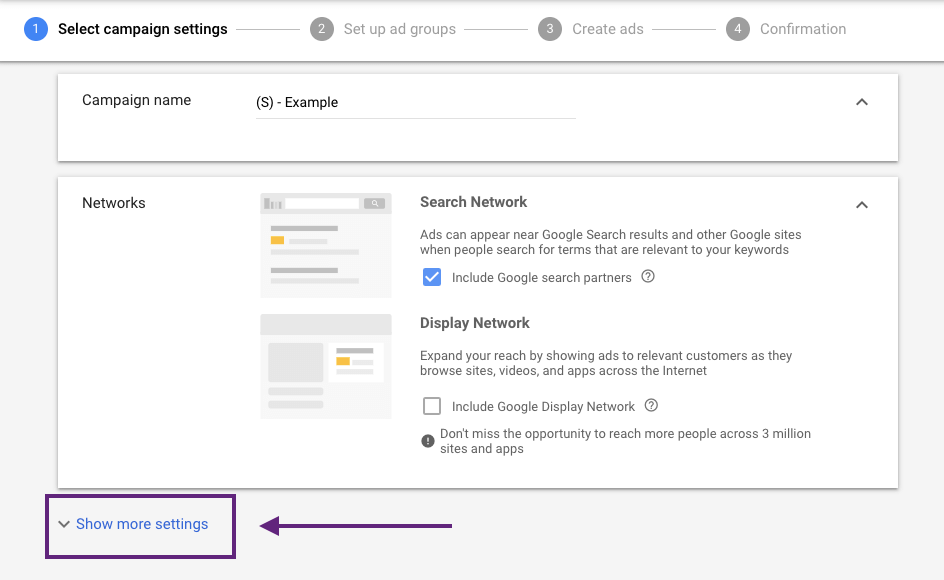944x580 pixels.
Task: Click step 3 circle icon
Action: pos(550,29)
